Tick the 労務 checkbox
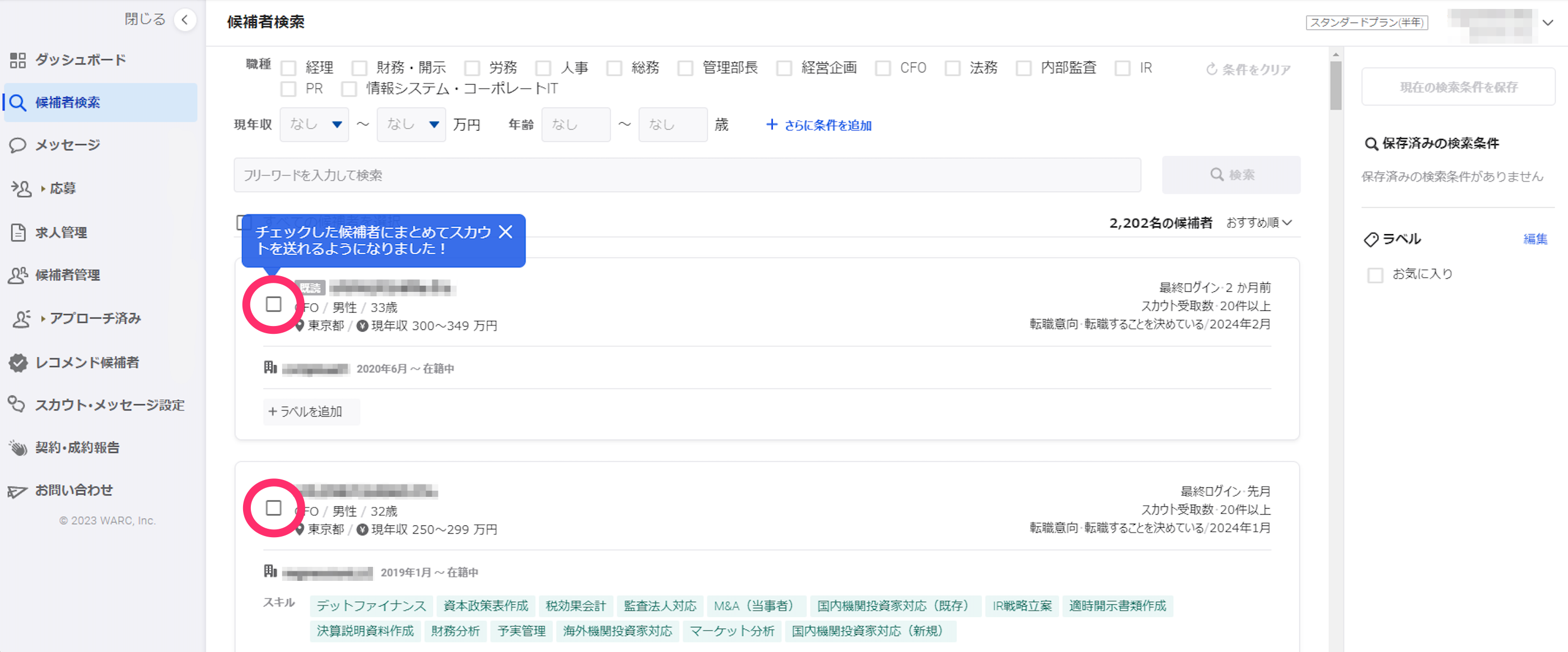Screen dimensions: 1568x652 pyautogui.click(x=472, y=68)
